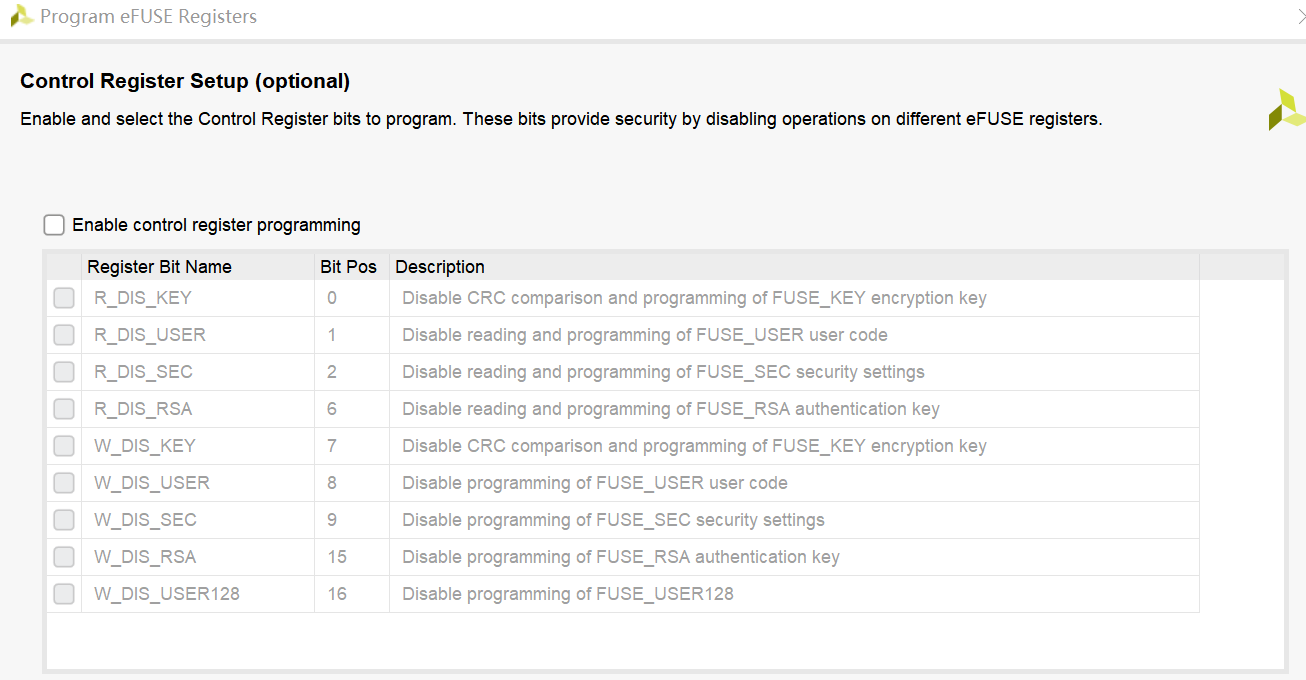Click the Bit Pos column header
The height and width of the screenshot is (680, 1306).
tap(348, 267)
